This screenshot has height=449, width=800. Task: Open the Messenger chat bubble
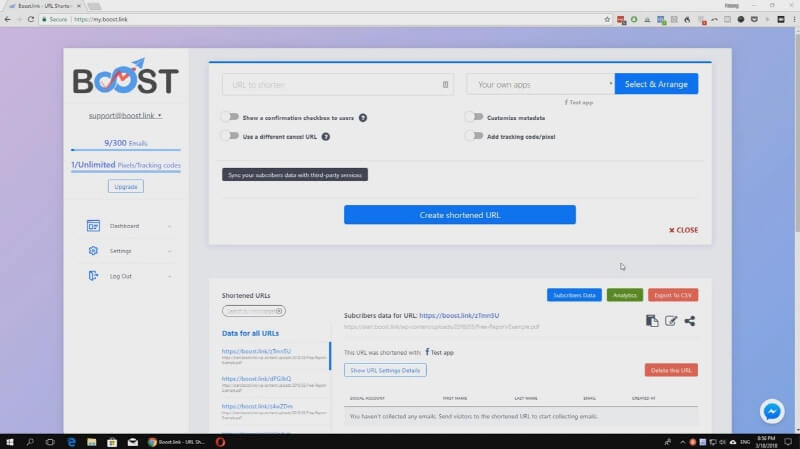coord(772,411)
